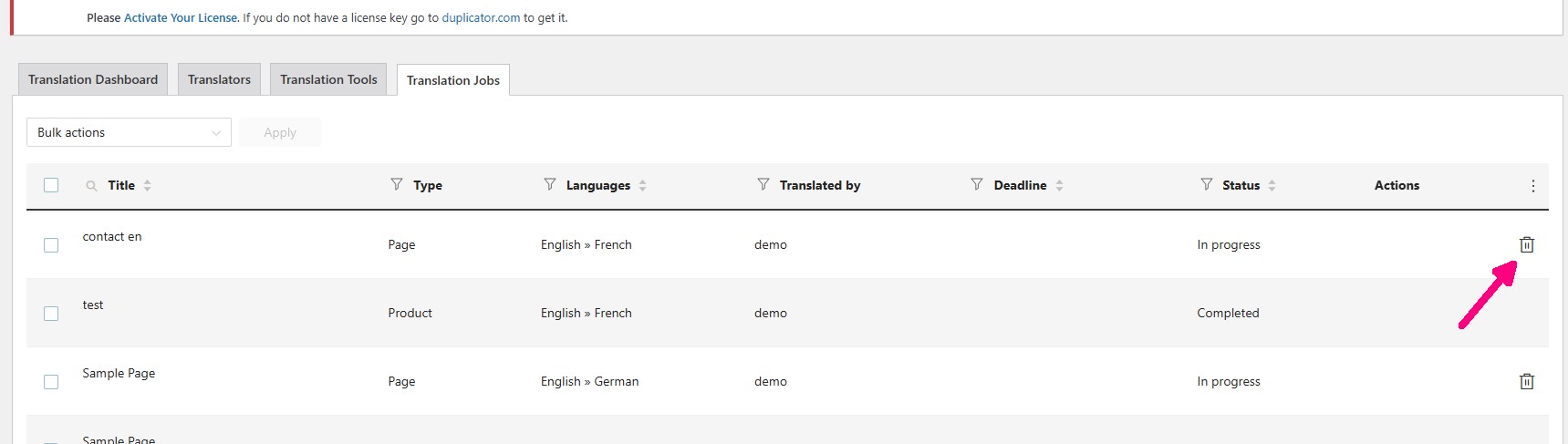Filter jobs by Translated by
Screen dimensions: 1568x444
coord(763,184)
